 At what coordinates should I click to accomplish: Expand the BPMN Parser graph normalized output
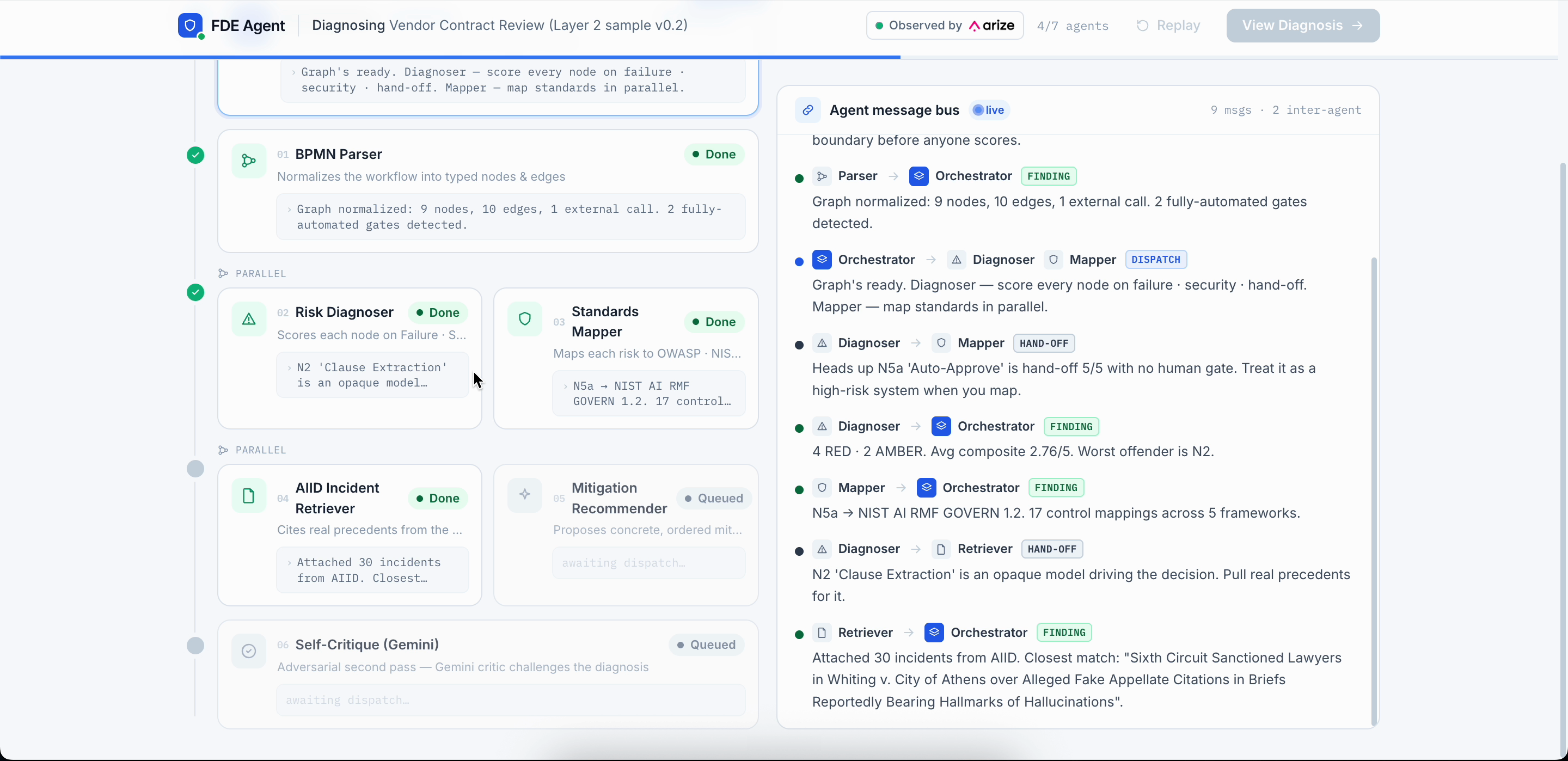pyautogui.click(x=511, y=217)
